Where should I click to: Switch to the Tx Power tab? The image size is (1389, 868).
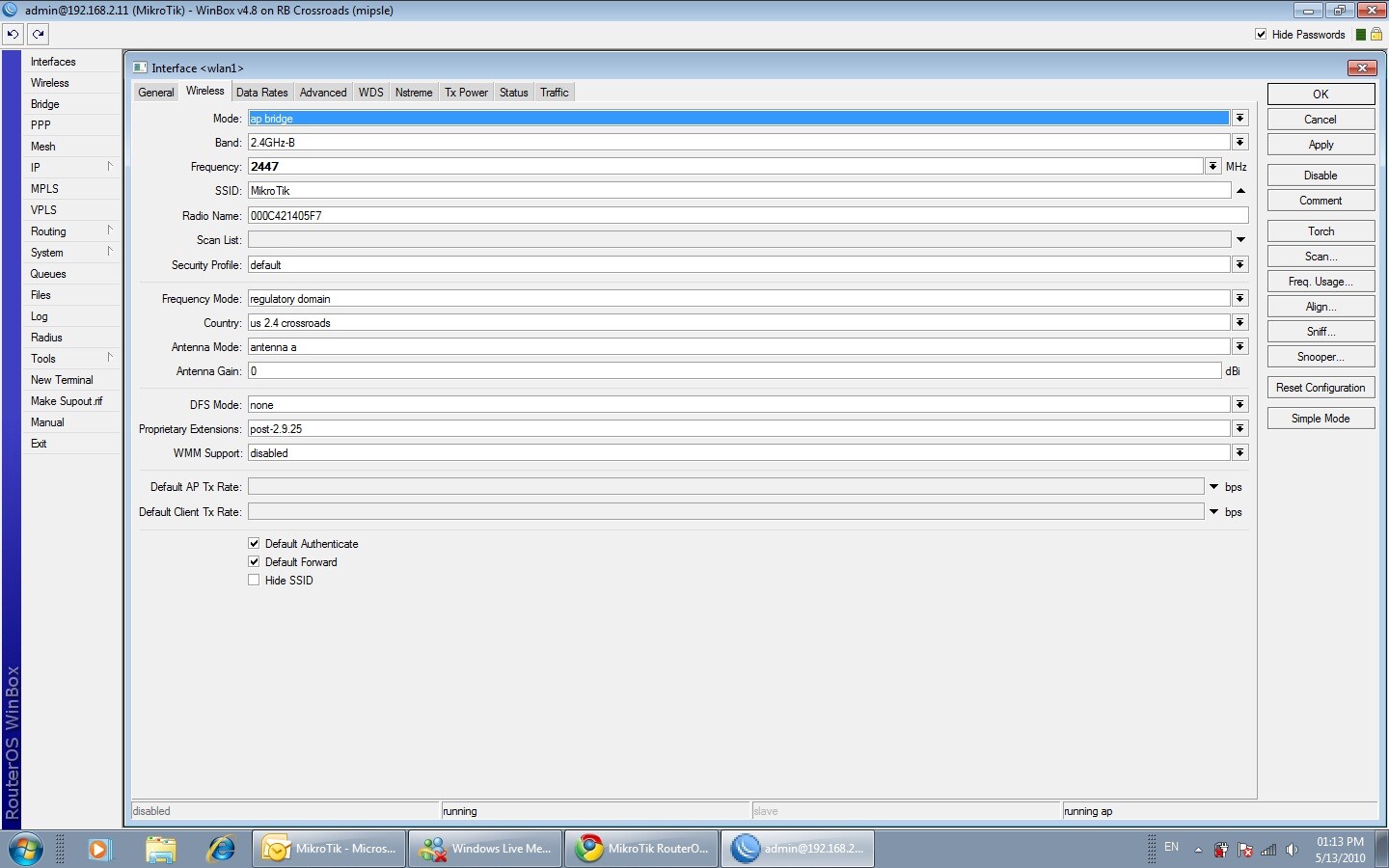click(x=467, y=93)
